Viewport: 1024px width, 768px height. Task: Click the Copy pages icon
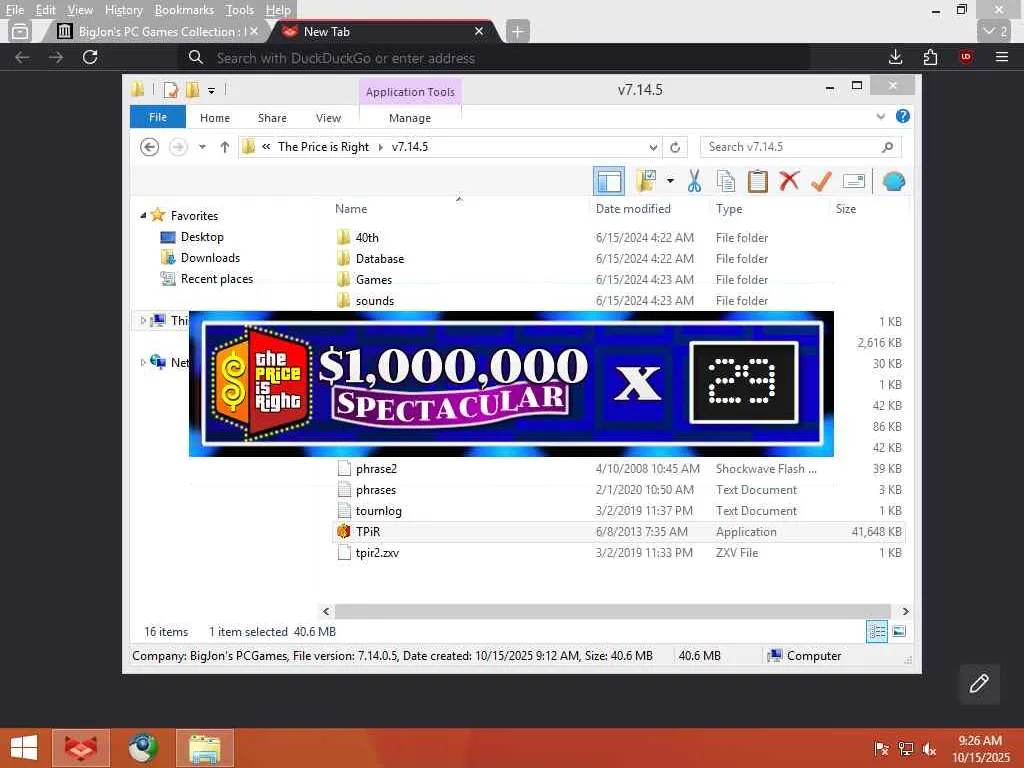(726, 181)
